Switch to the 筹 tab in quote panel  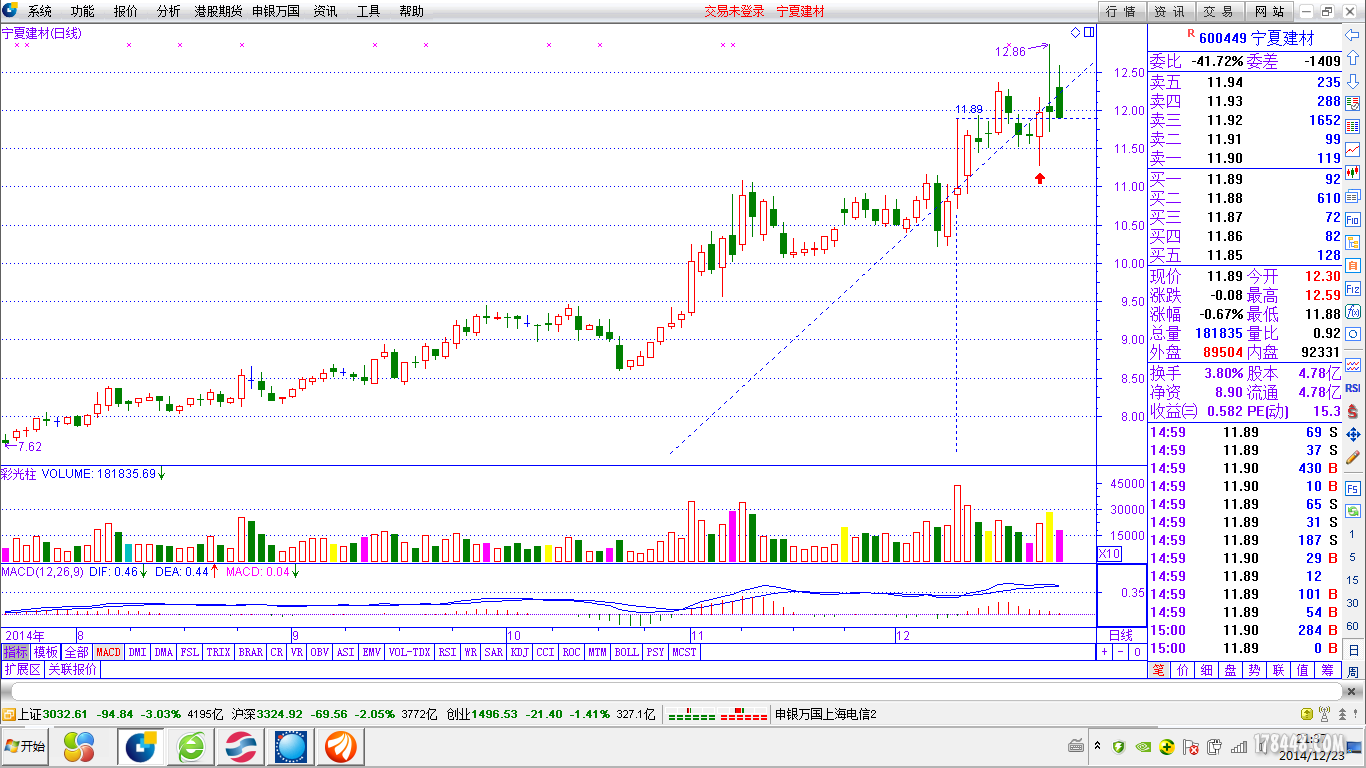tap(1327, 670)
